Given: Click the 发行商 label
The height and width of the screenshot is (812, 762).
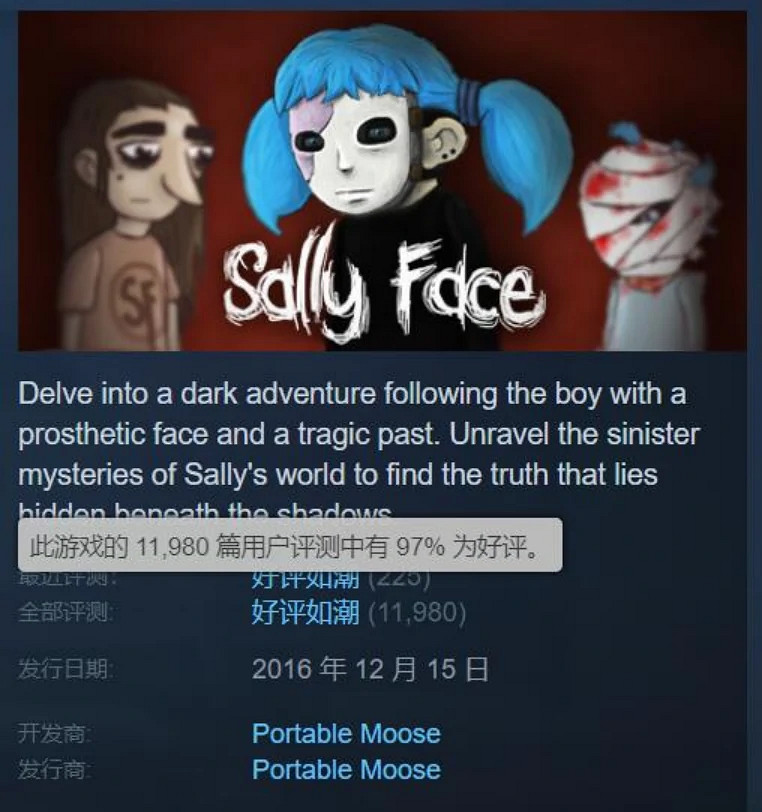Looking at the screenshot, I should [x=54, y=769].
